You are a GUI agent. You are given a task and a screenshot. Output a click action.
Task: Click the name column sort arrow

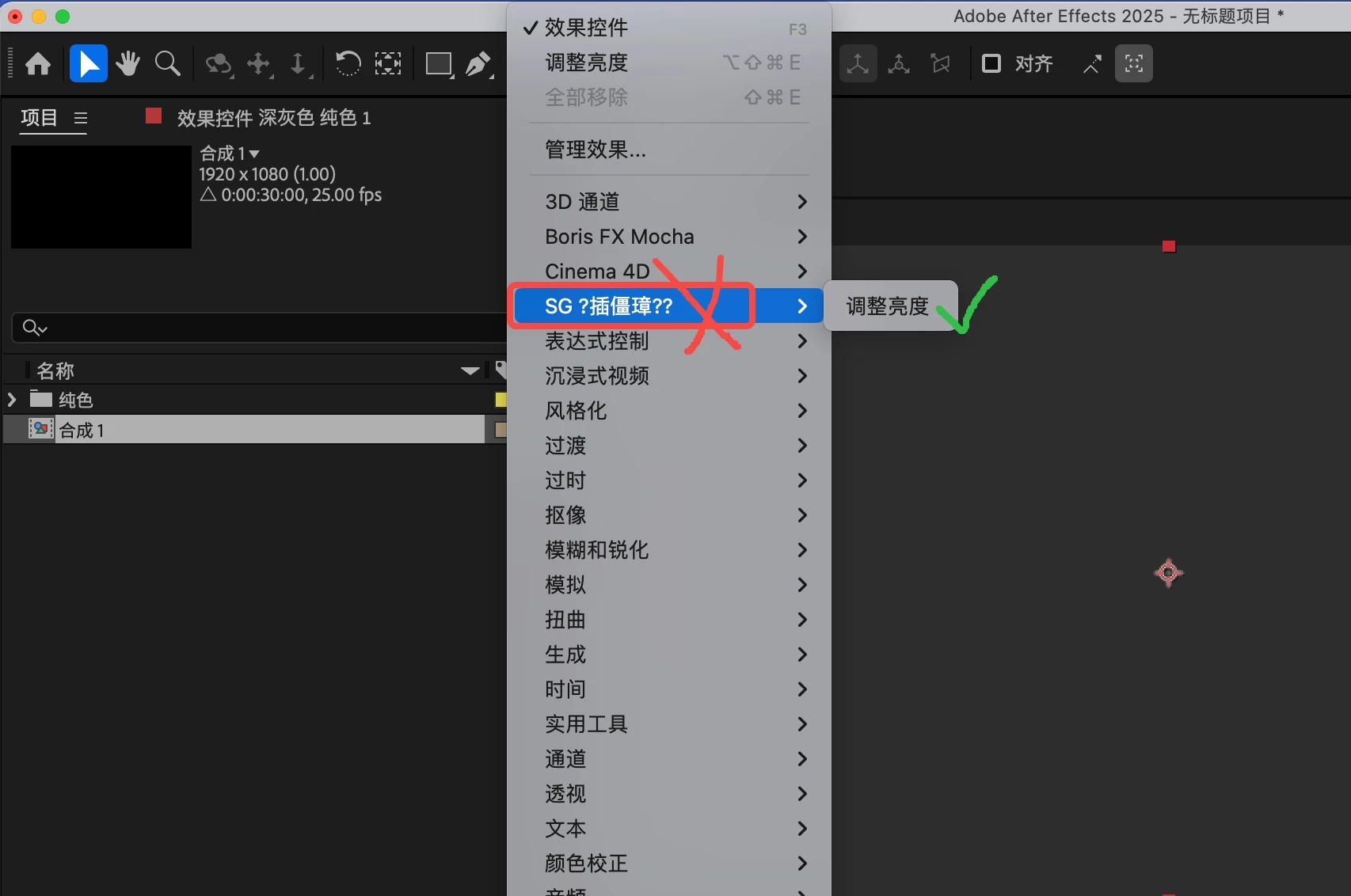(x=470, y=370)
